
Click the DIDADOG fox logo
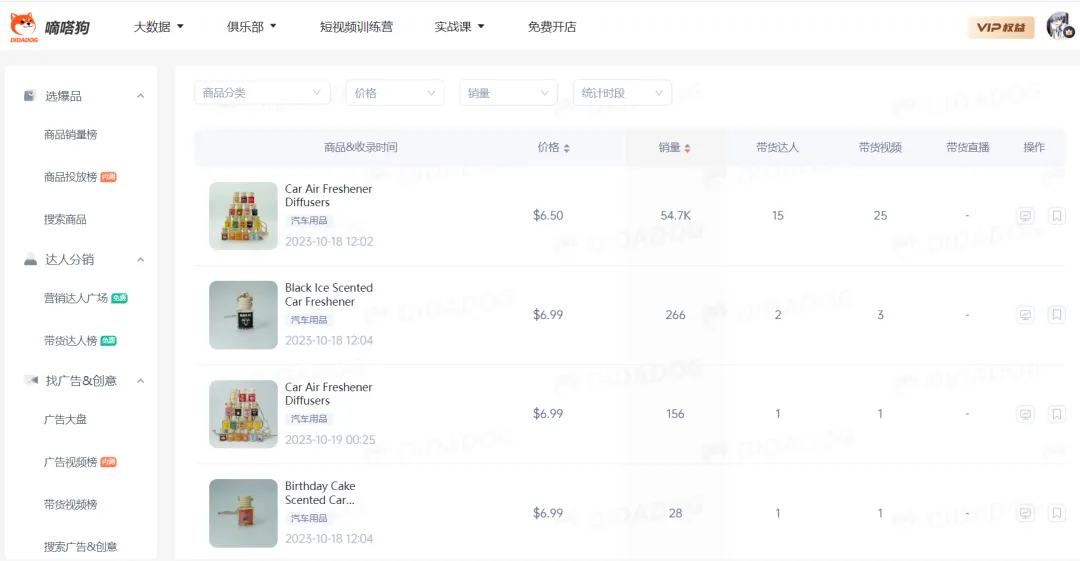click(x=23, y=28)
